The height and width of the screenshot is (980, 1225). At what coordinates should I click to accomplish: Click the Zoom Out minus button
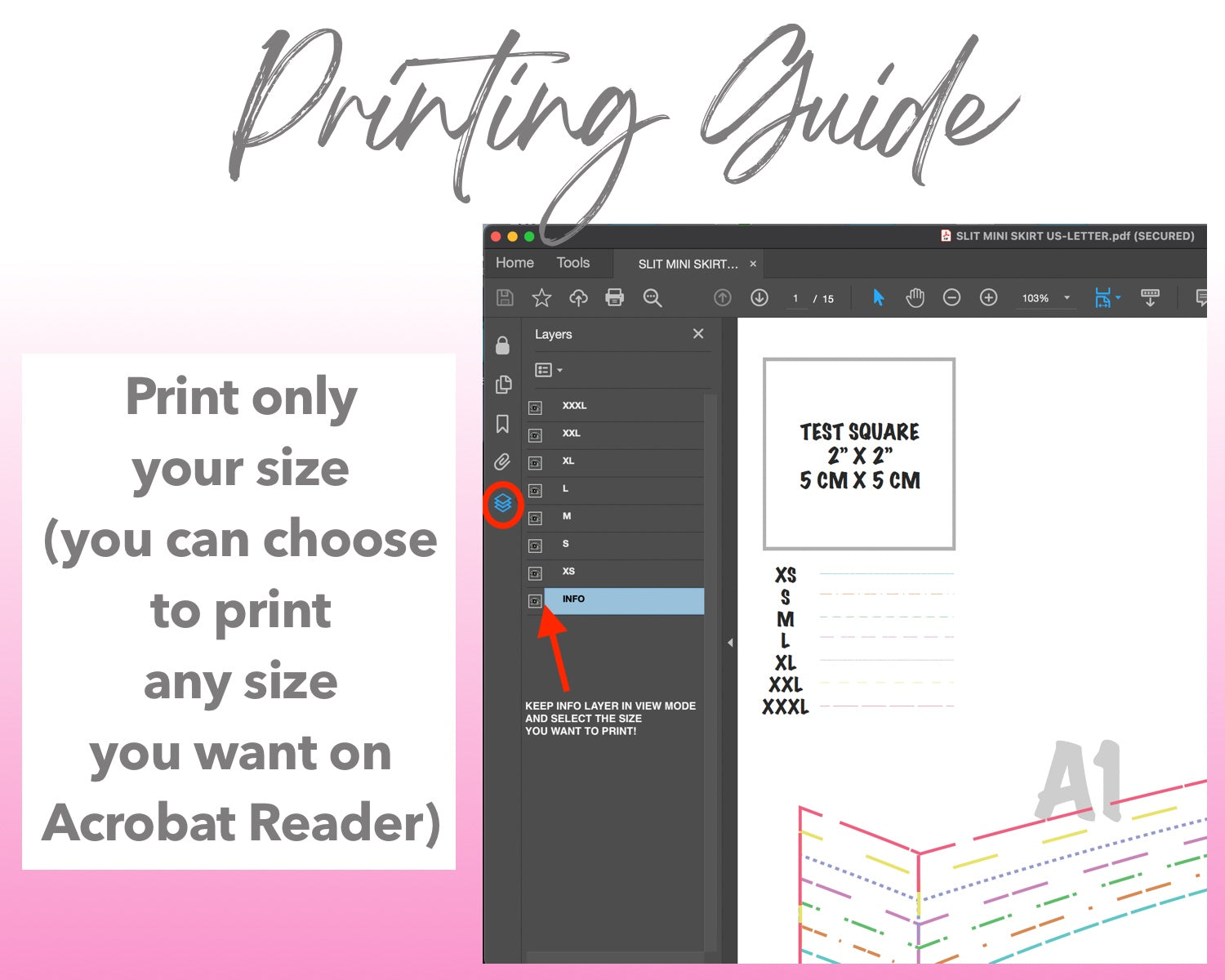click(x=951, y=298)
